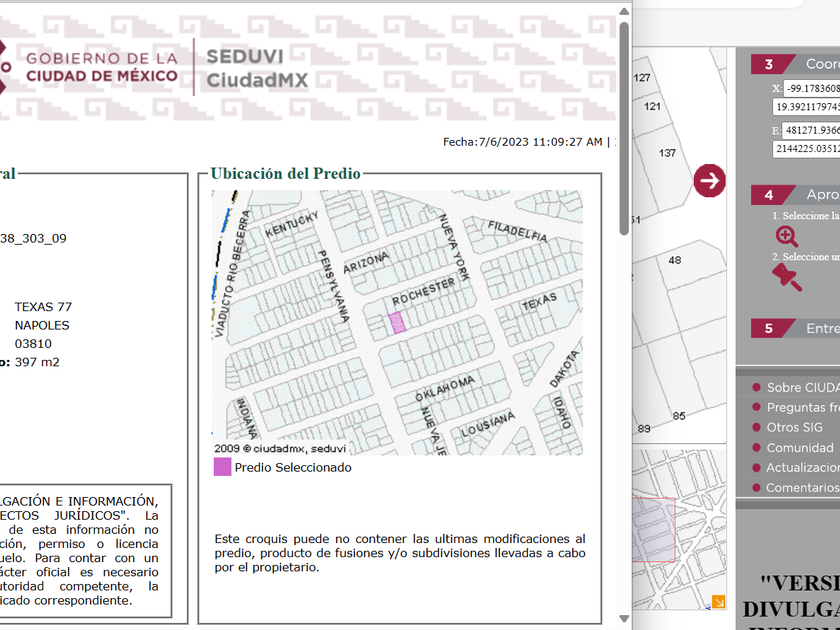The height and width of the screenshot is (630, 840).
Task: Click parcel number 89 on background map
Action: (x=644, y=429)
